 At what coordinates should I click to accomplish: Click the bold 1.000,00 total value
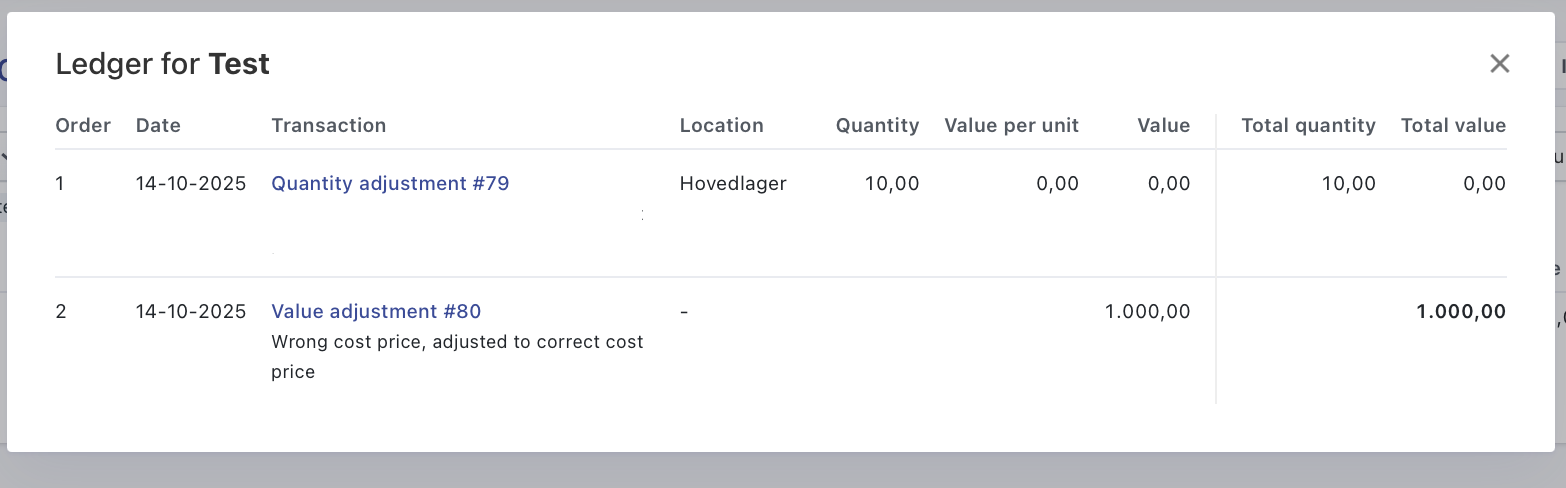[x=1461, y=312]
